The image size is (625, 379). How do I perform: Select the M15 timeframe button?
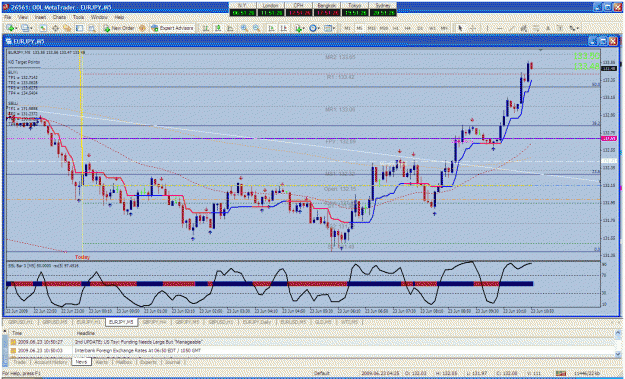(372, 28)
